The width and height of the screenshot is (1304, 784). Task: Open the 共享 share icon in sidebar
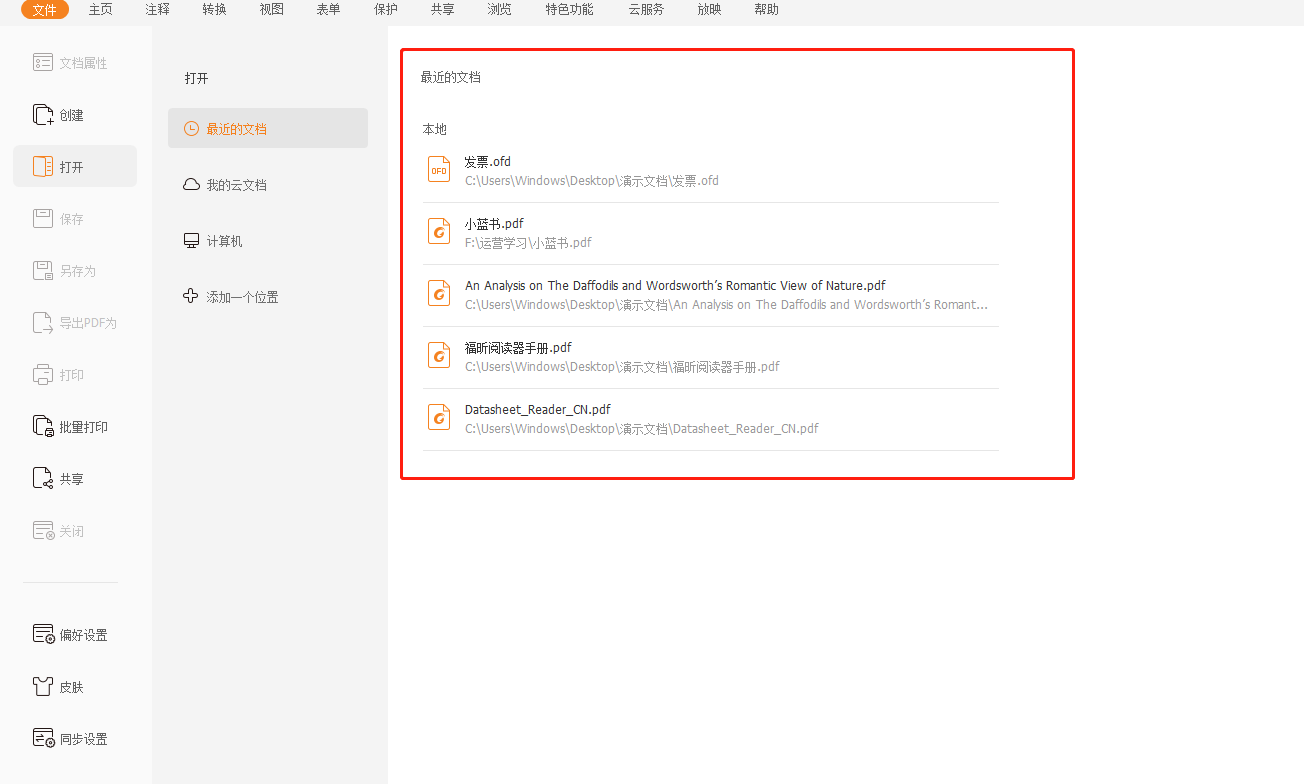point(43,479)
